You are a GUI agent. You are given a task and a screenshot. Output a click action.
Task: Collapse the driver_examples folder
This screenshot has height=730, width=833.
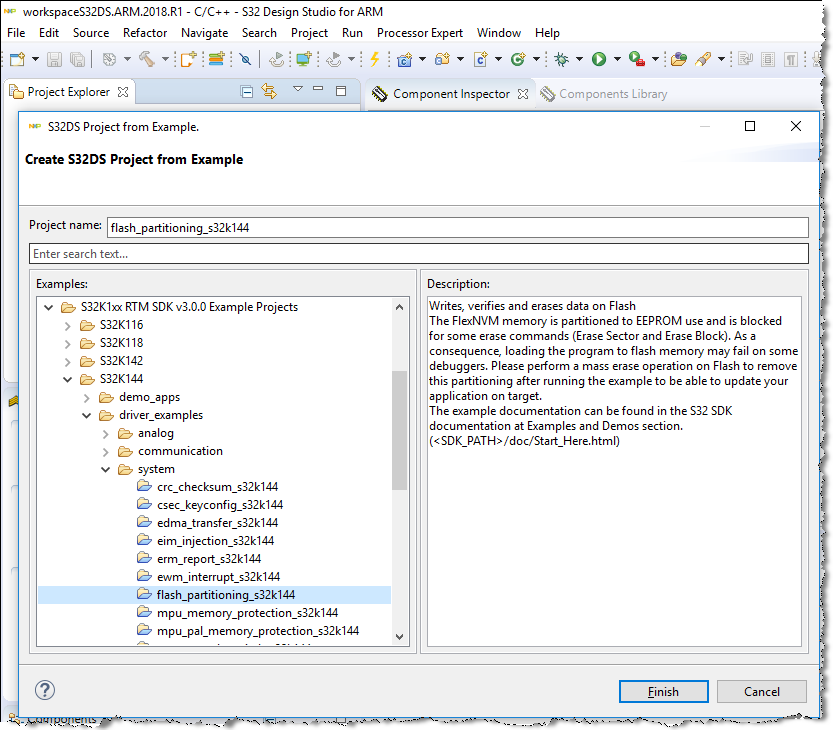pos(87,415)
